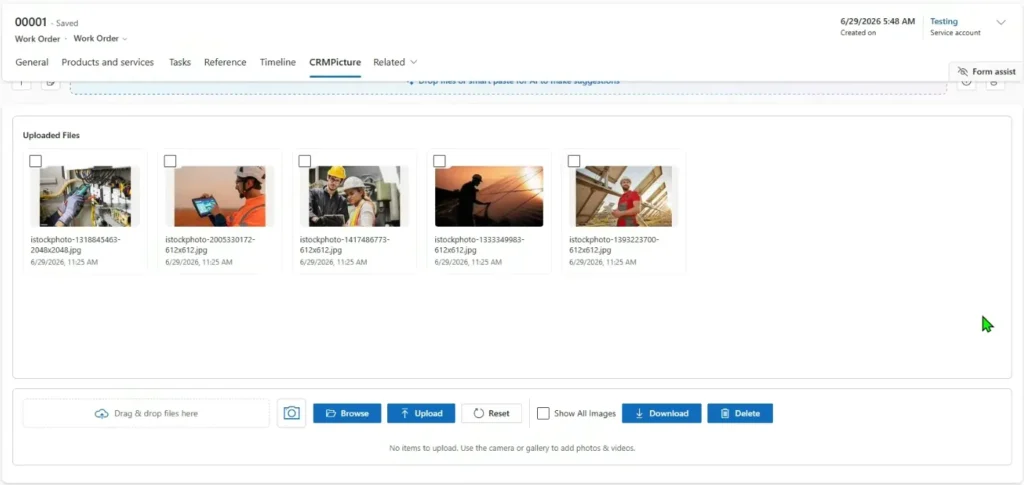Viewport: 1024px width, 485px height.
Task: Select checkbox for istockphoto-1393223700 image
Action: (574, 161)
